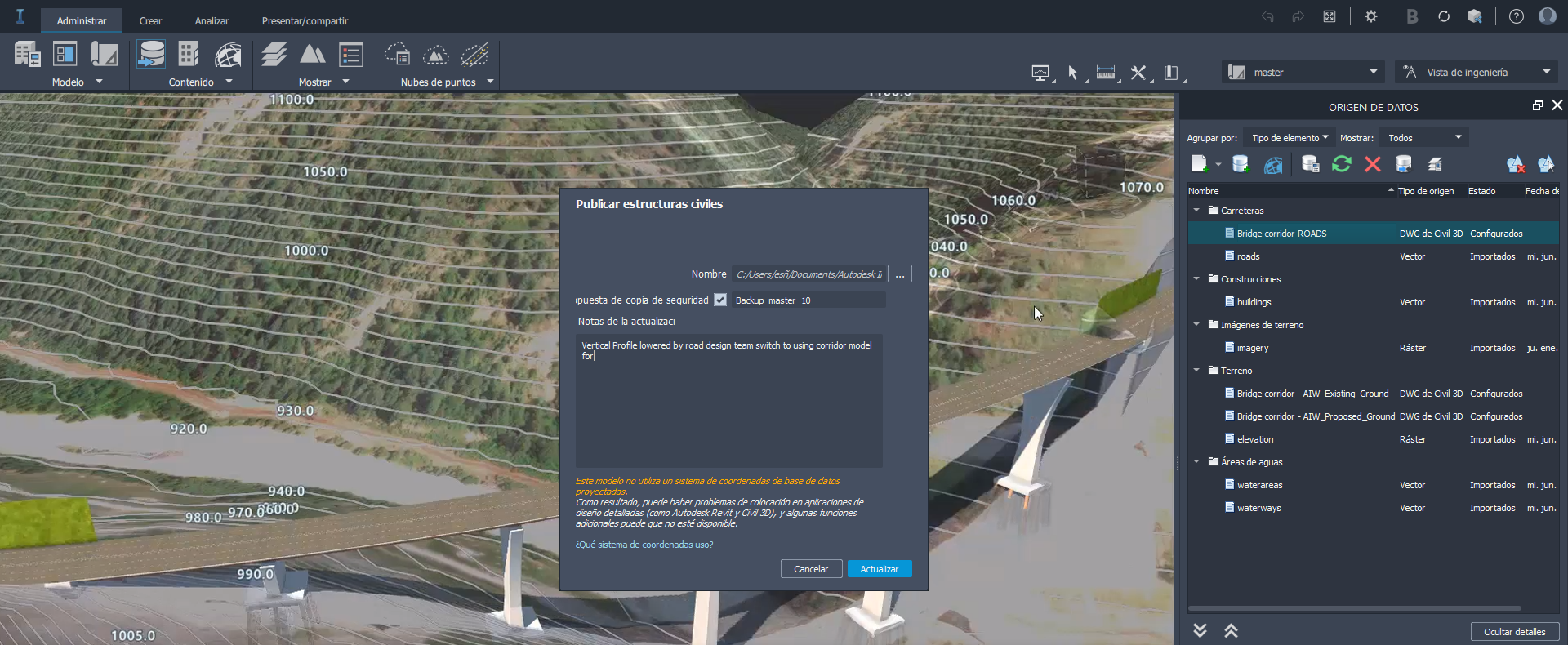Switch to the Presentar/compartir tab
Viewport: 1568px width, 645px height.
pyautogui.click(x=305, y=20)
